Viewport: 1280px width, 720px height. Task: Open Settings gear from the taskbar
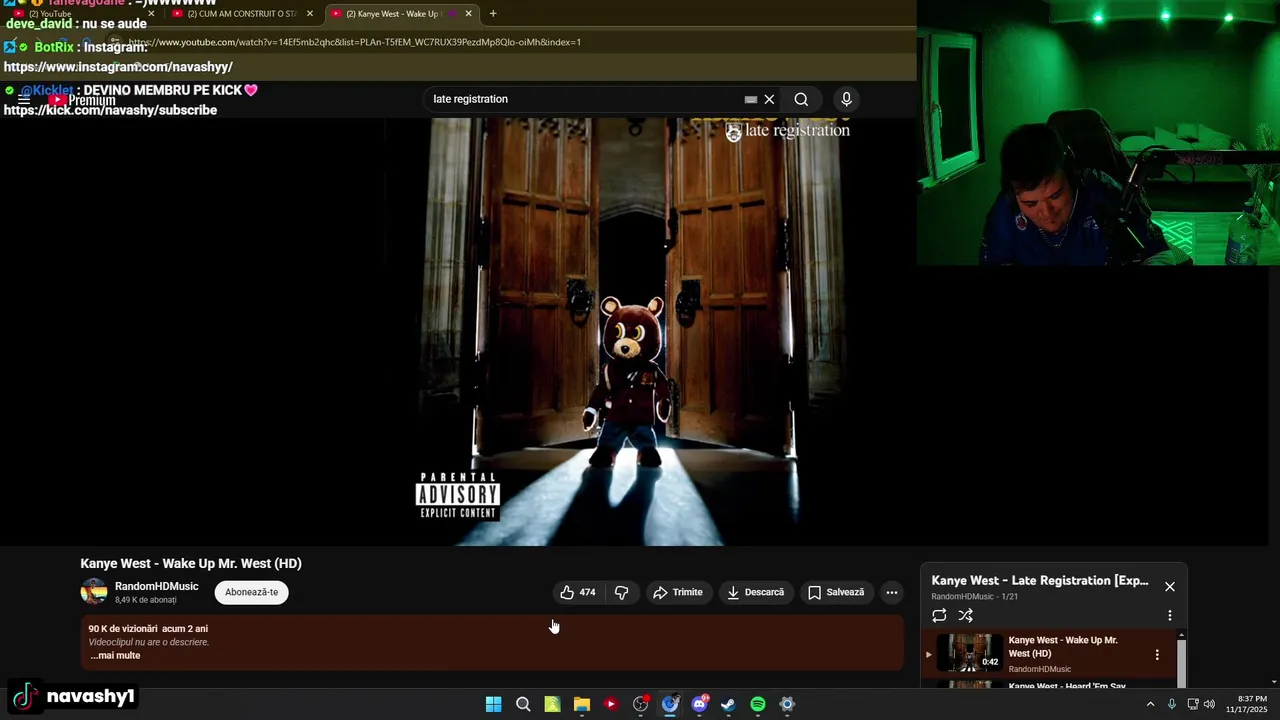pyautogui.click(x=787, y=704)
